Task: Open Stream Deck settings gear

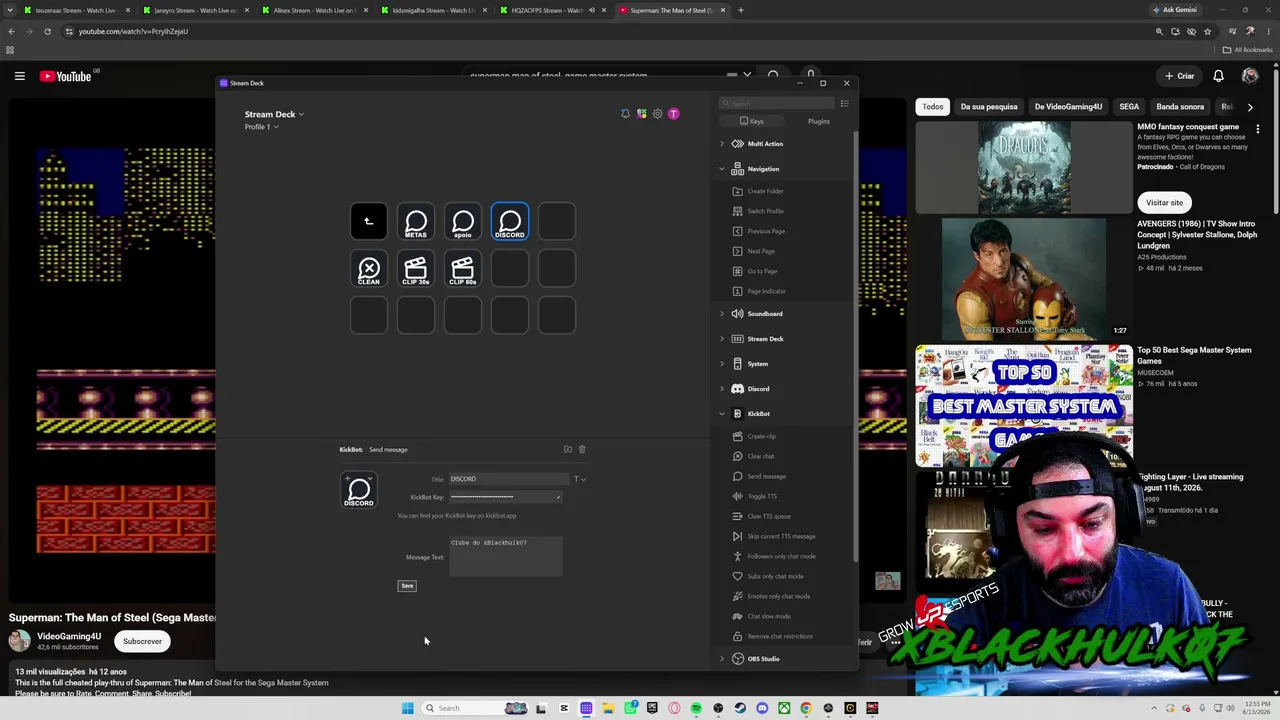Action: 657,114
